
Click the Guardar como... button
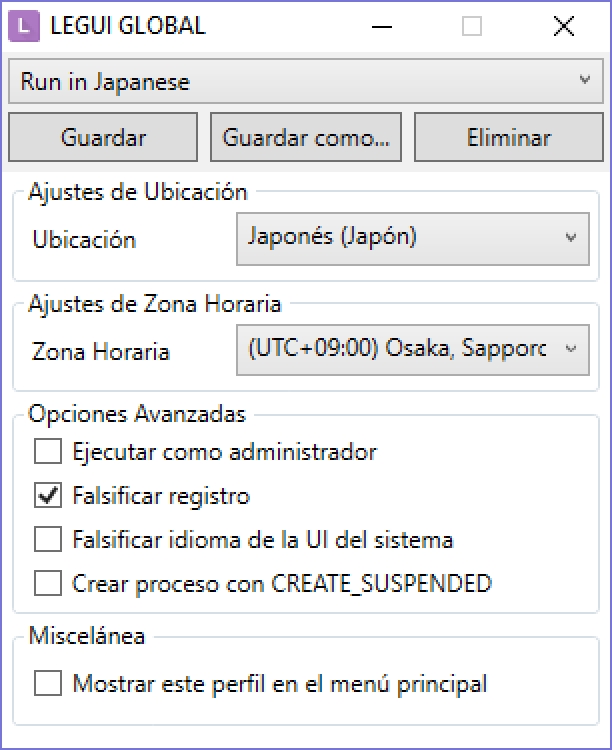[x=306, y=137]
